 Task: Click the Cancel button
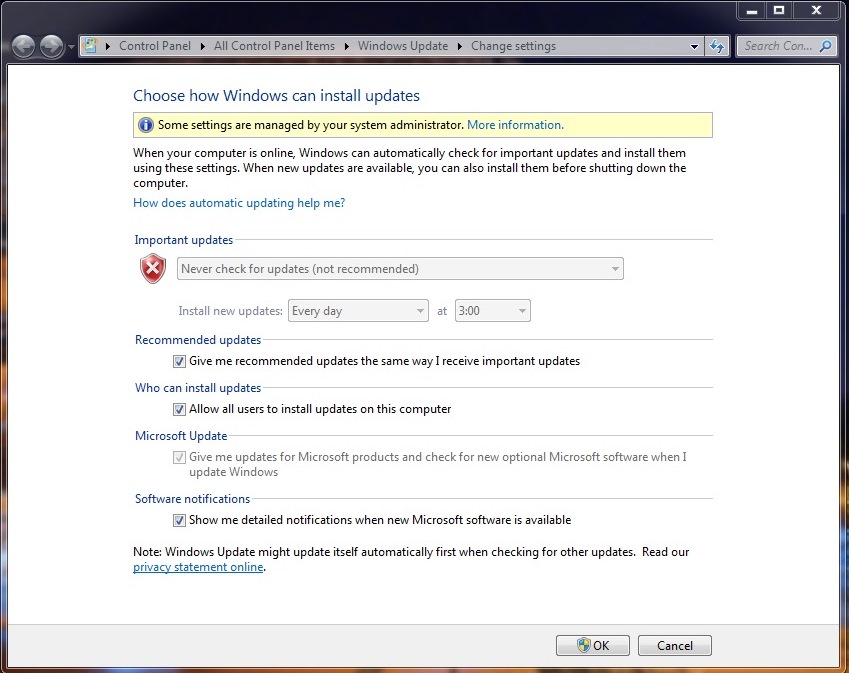(675, 645)
